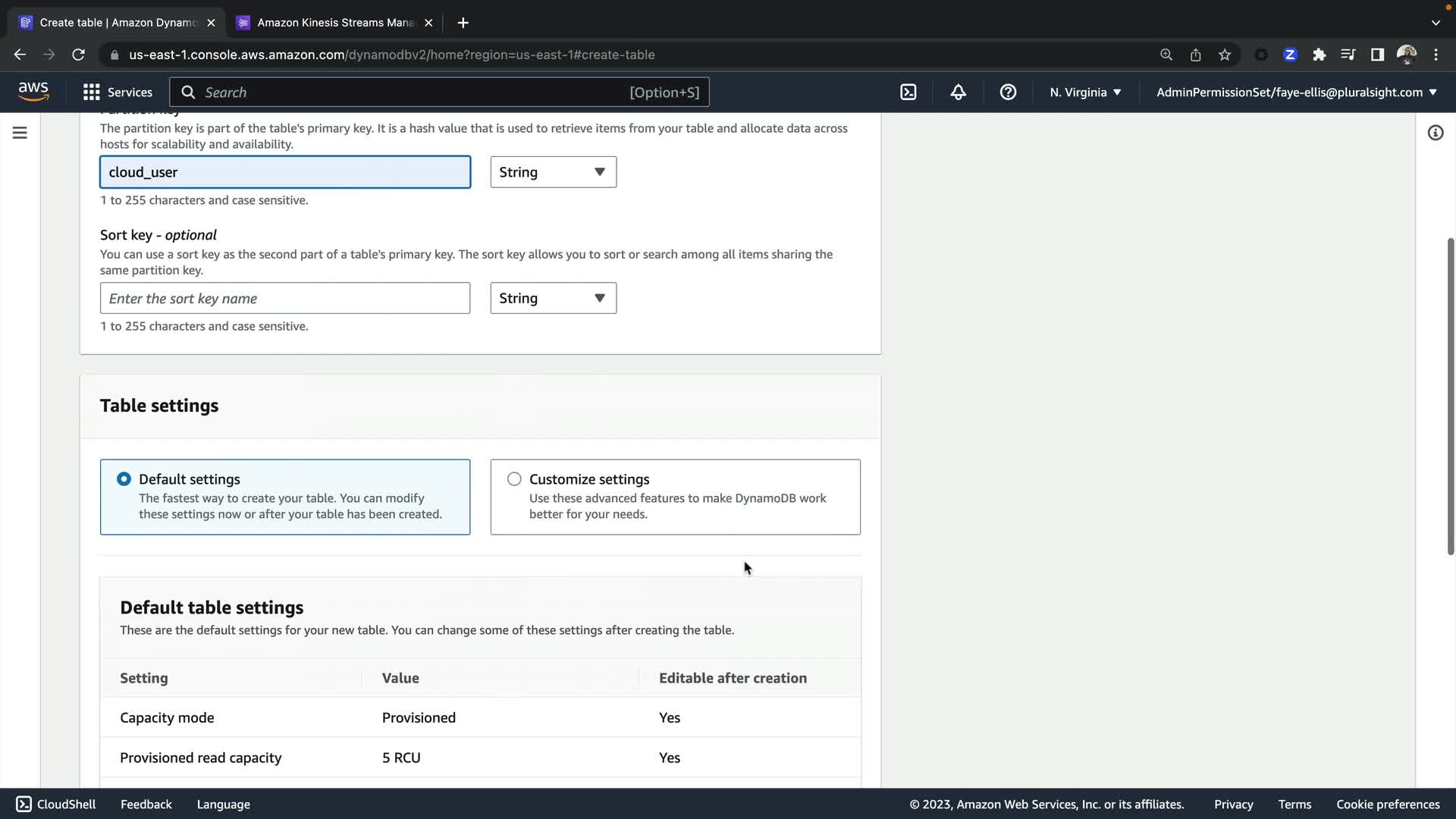Open the sort key String type dropdown
The image size is (1456, 819).
click(x=553, y=298)
